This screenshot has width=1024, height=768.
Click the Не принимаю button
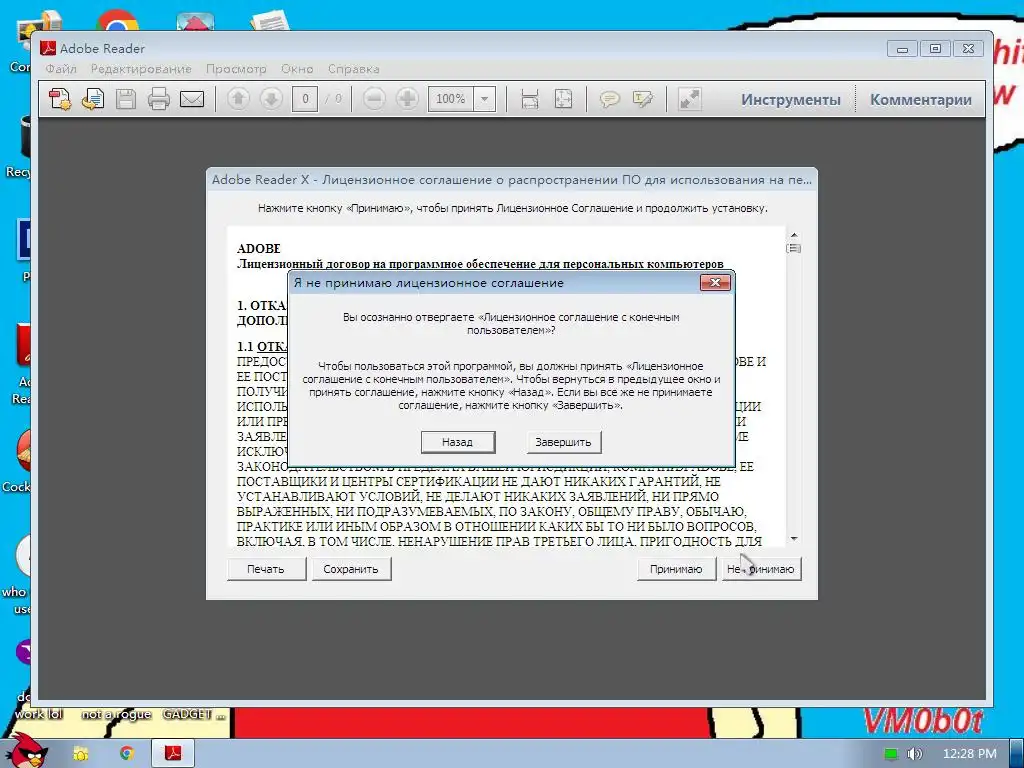(x=761, y=569)
